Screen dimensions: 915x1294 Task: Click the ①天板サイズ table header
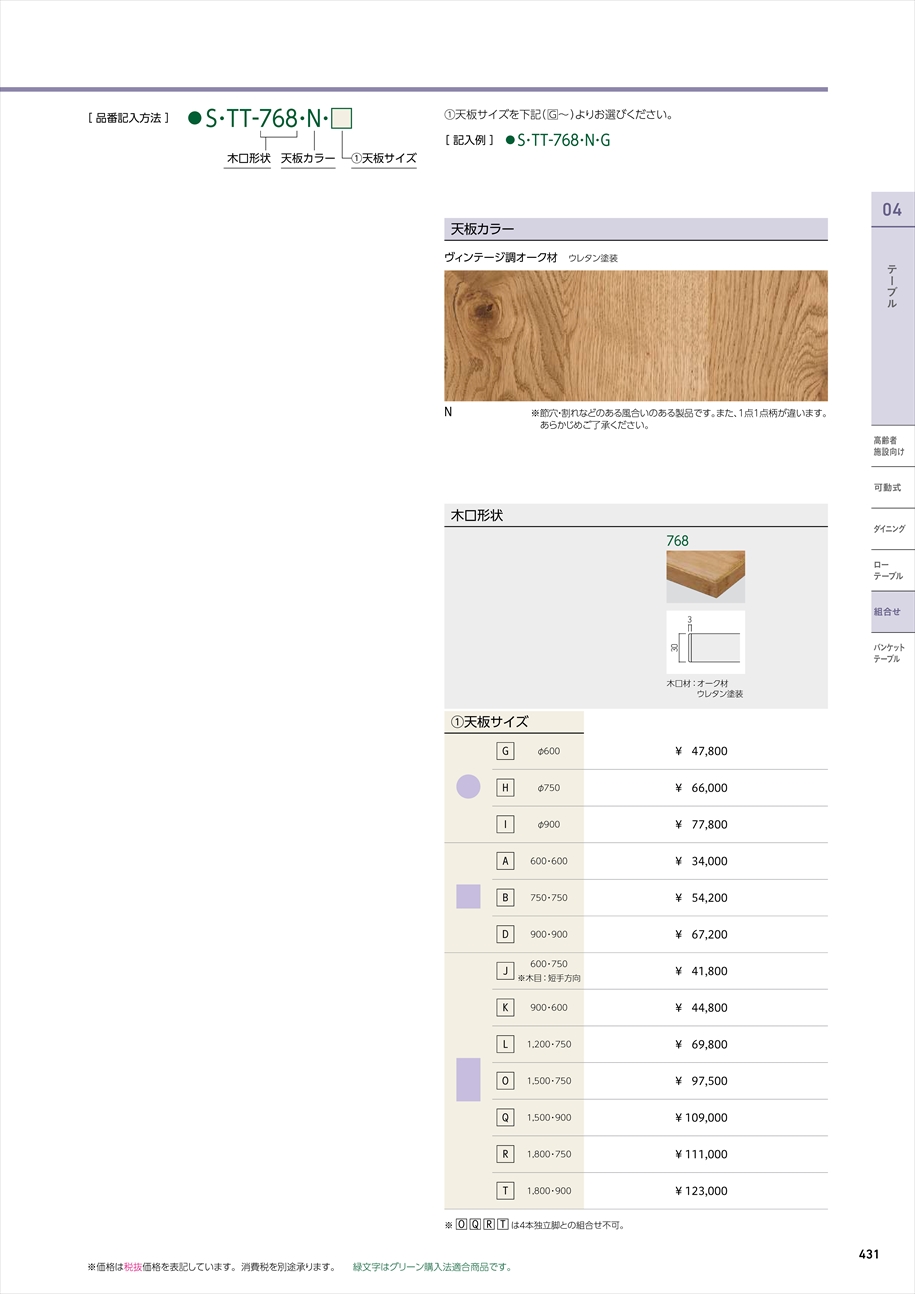514,721
